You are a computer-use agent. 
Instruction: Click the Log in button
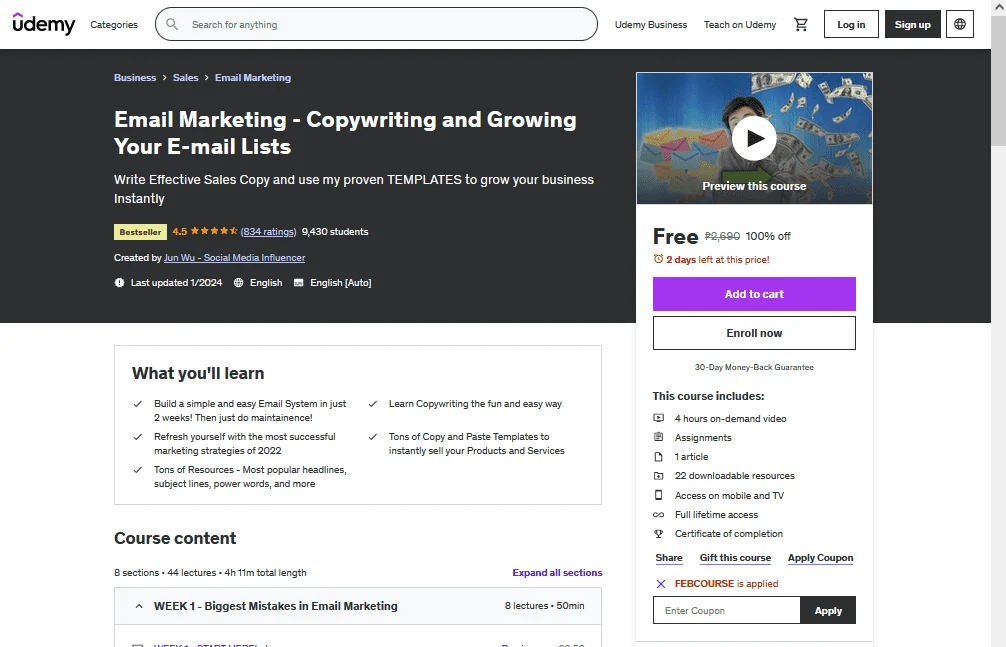[x=851, y=24]
